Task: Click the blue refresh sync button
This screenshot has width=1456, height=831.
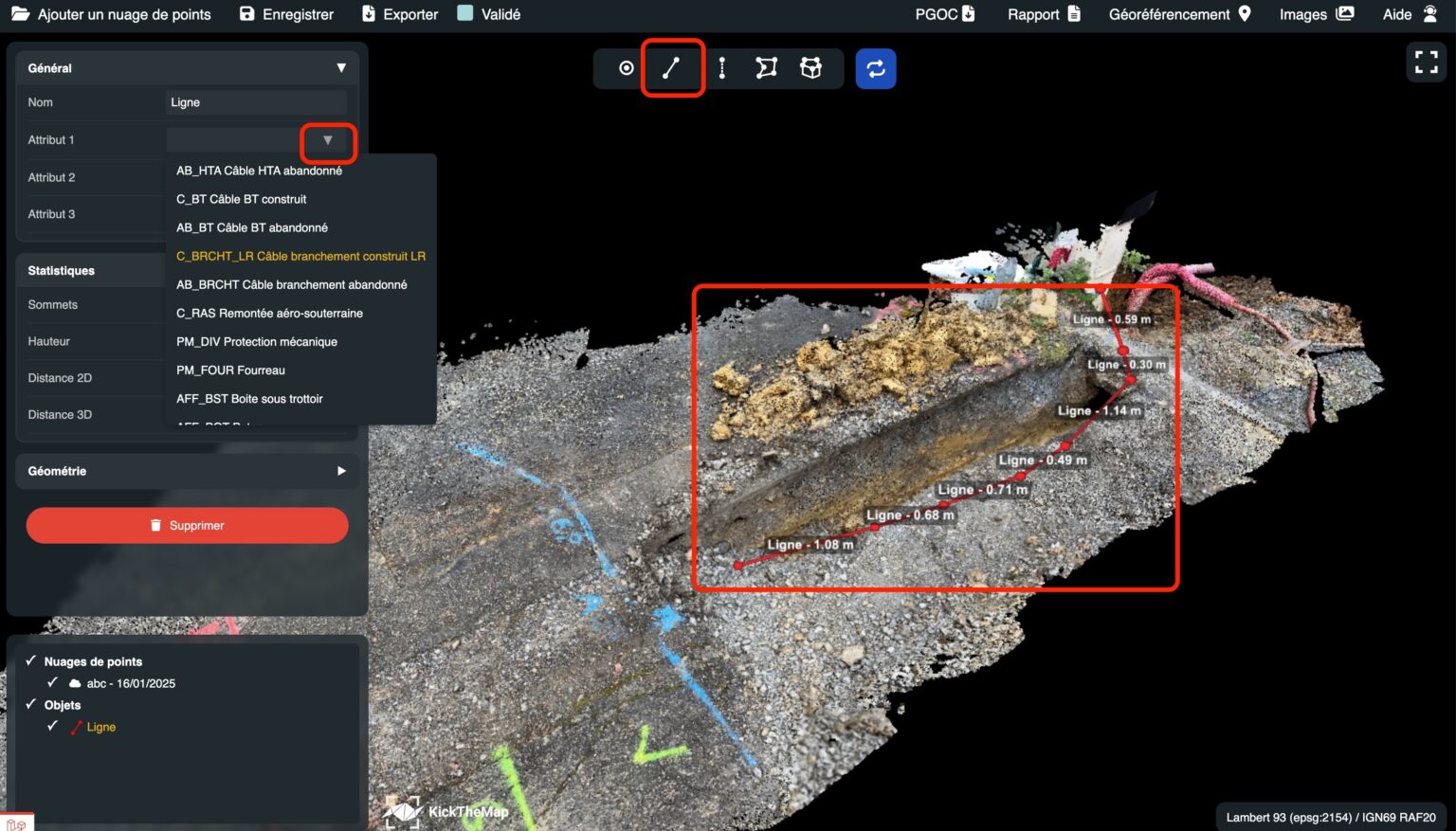Action: coord(875,67)
